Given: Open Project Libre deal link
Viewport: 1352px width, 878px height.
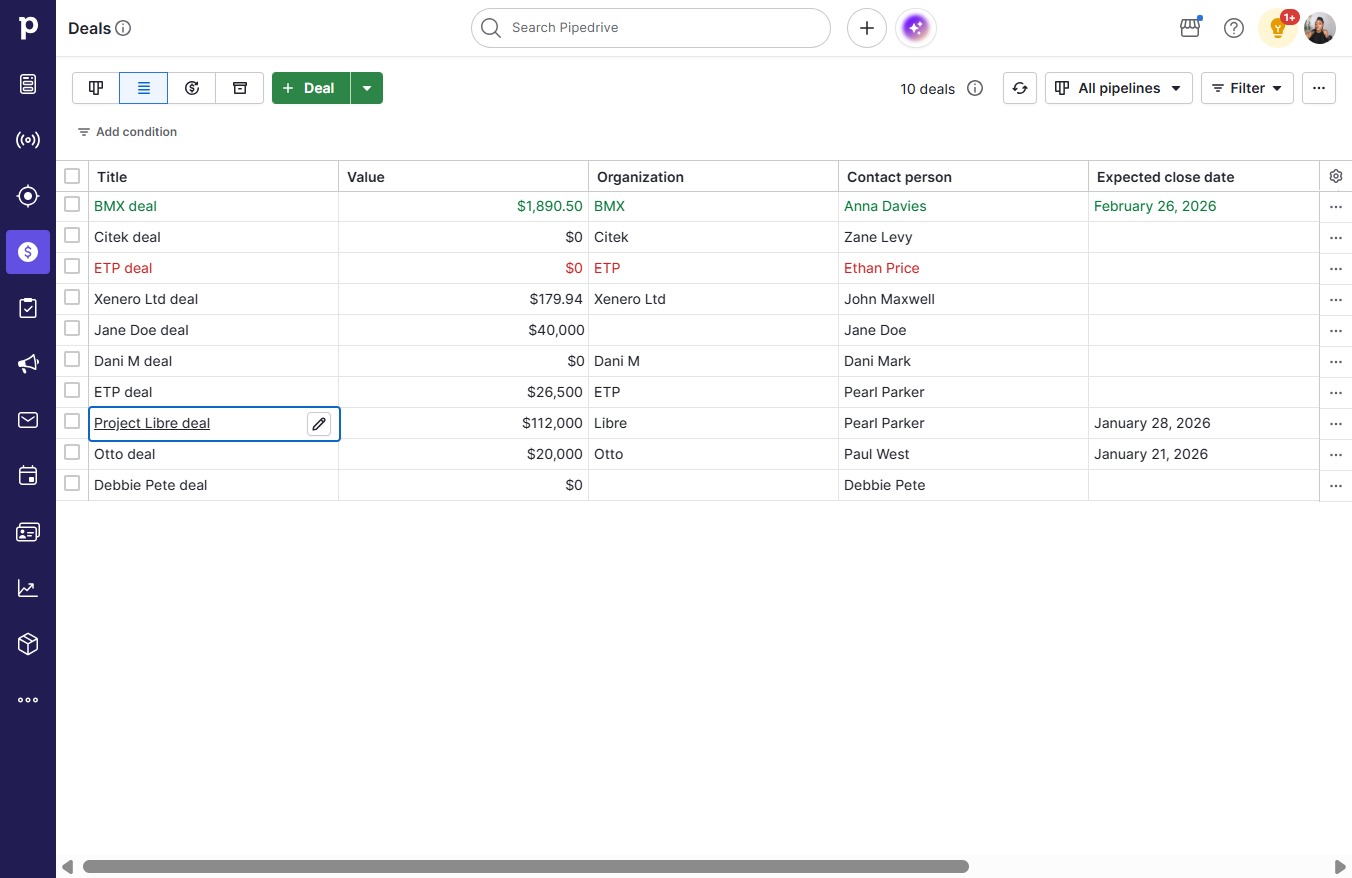Looking at the screenshot, I should point(152,423).
